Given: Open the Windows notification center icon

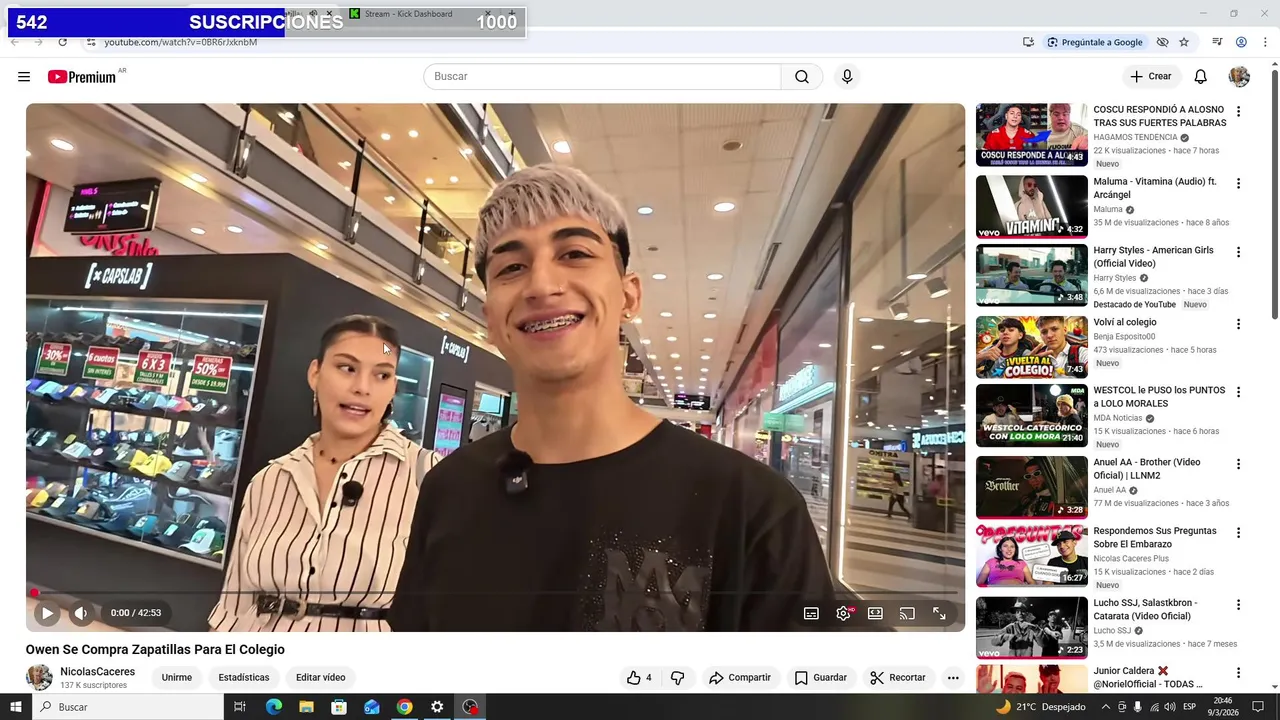Looking at the screenshot, I should [x=1259, y=707].
